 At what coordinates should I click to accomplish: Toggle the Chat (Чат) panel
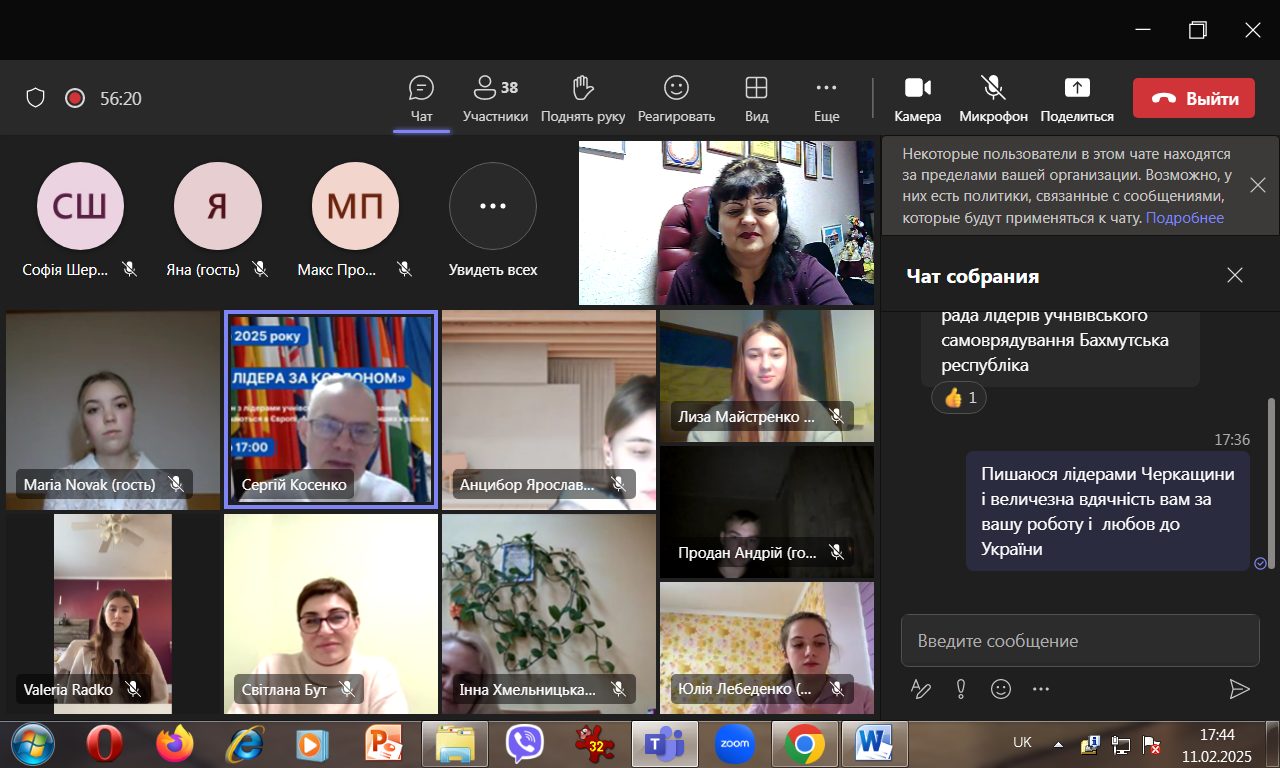pos(421,98)
